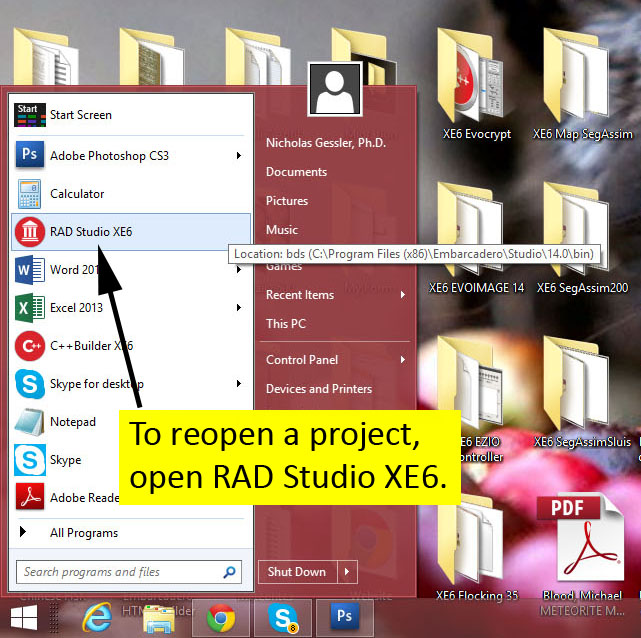Open Nicholas Gessler, Ph.D. user folder
641x638 pixels.
point(326,143)
